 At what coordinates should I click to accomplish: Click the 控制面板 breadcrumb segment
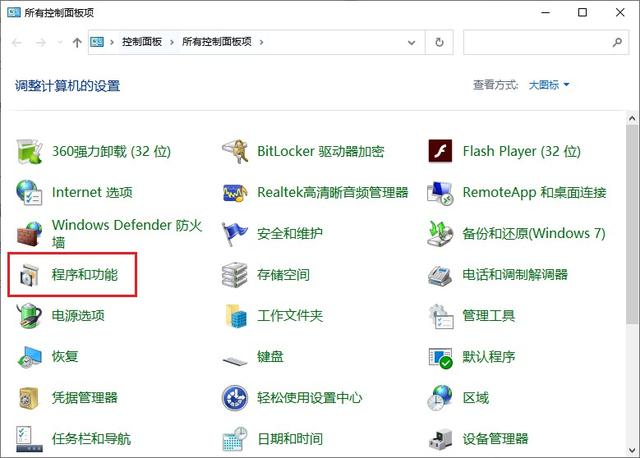[142, 42]
